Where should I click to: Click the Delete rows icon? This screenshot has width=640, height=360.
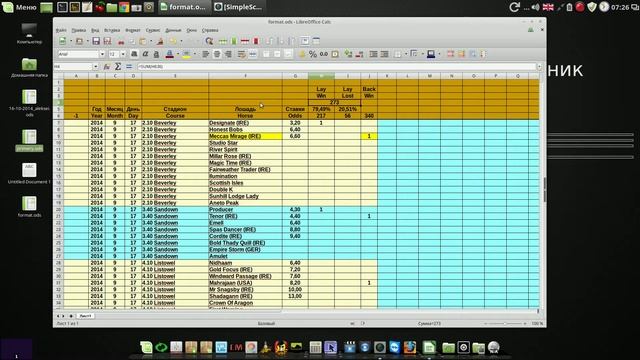point(245,41)
